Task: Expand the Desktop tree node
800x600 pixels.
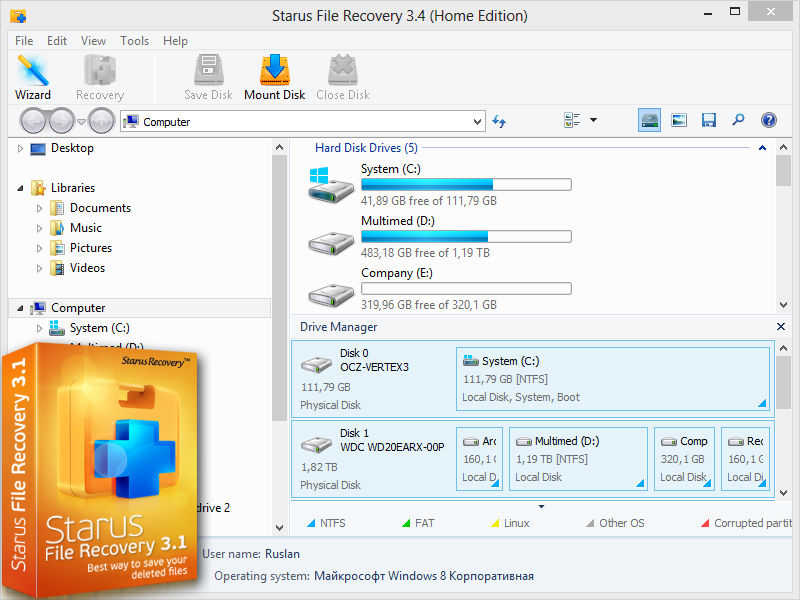Action: 20,148
